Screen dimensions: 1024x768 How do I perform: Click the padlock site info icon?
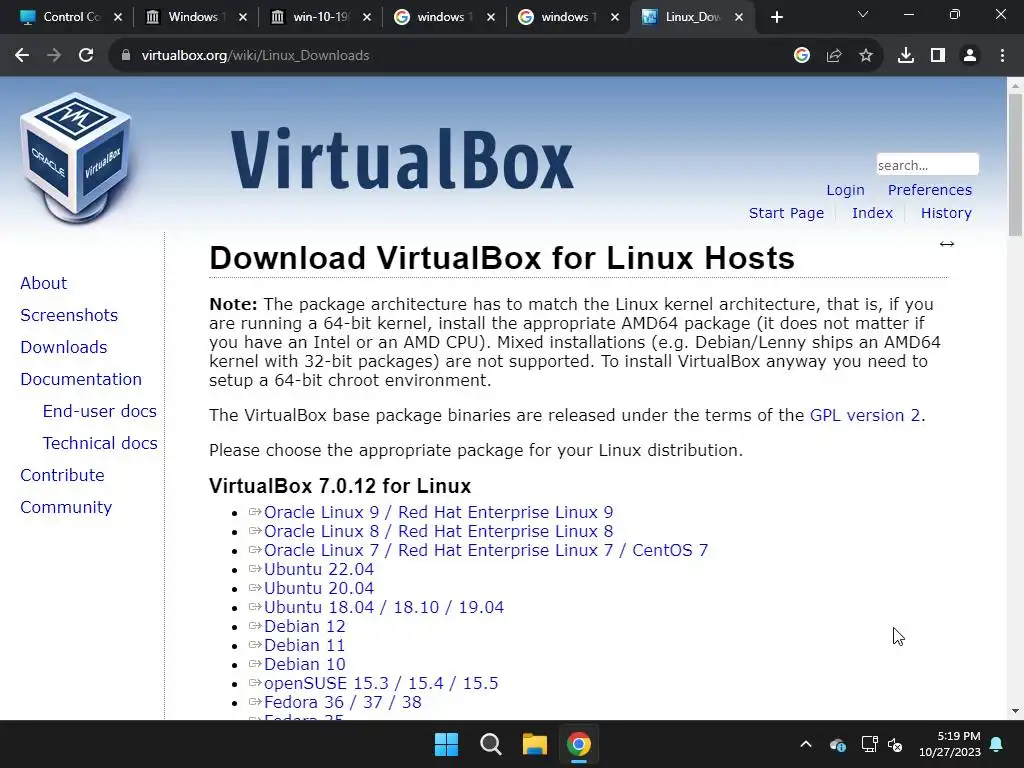click(x=126, y=56)
